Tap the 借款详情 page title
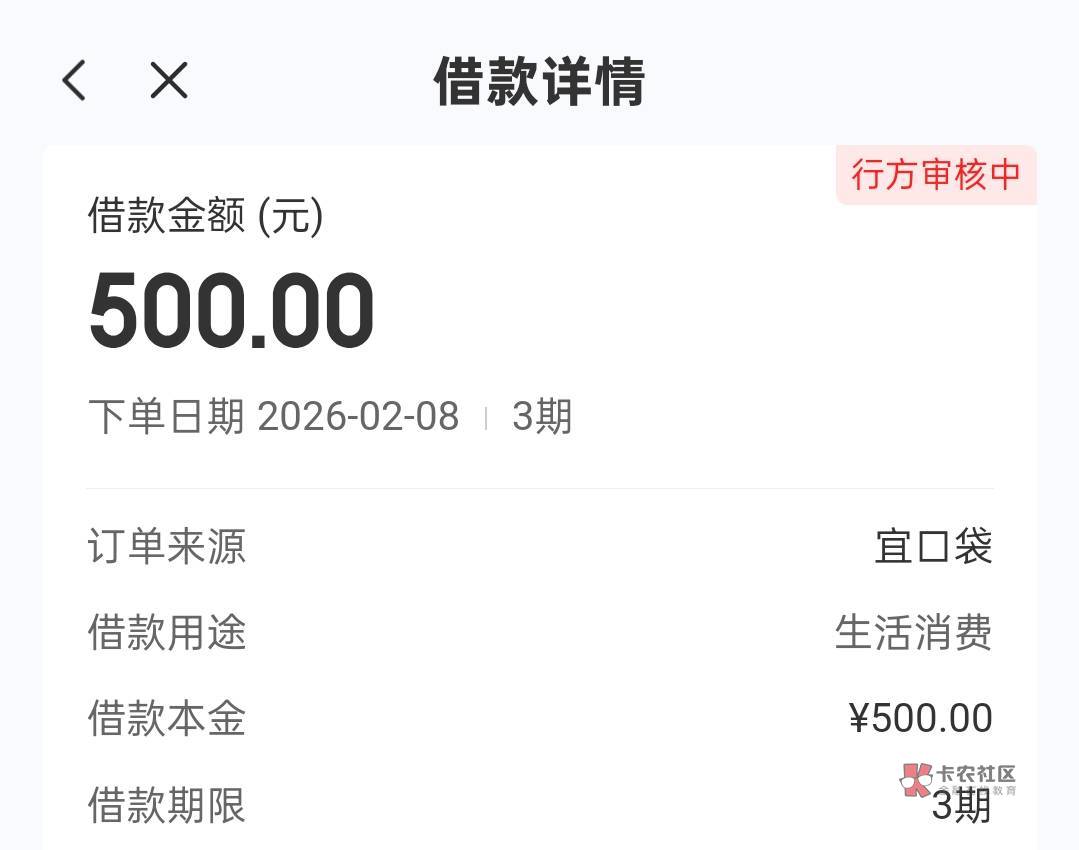Screen dimensions: 1079x850 pyautogui.click(x=539, y=81)
